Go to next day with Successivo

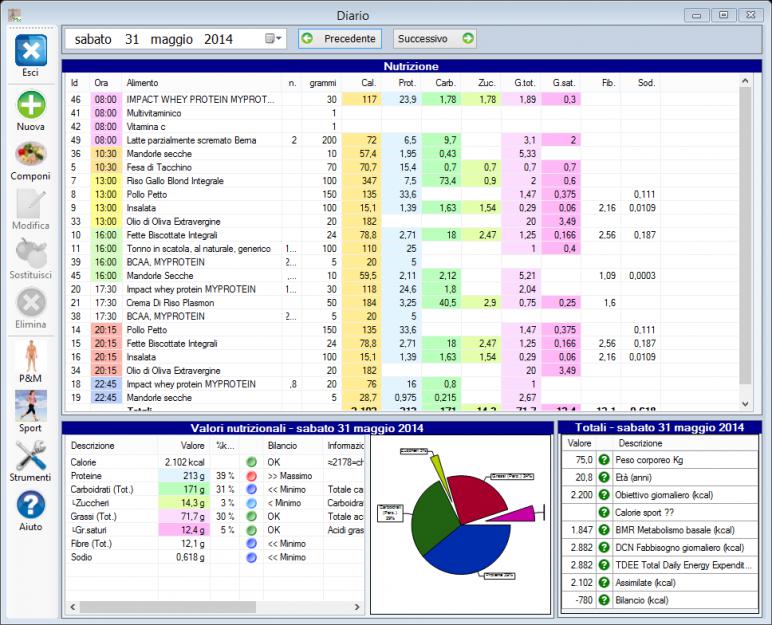pos(434,39)
